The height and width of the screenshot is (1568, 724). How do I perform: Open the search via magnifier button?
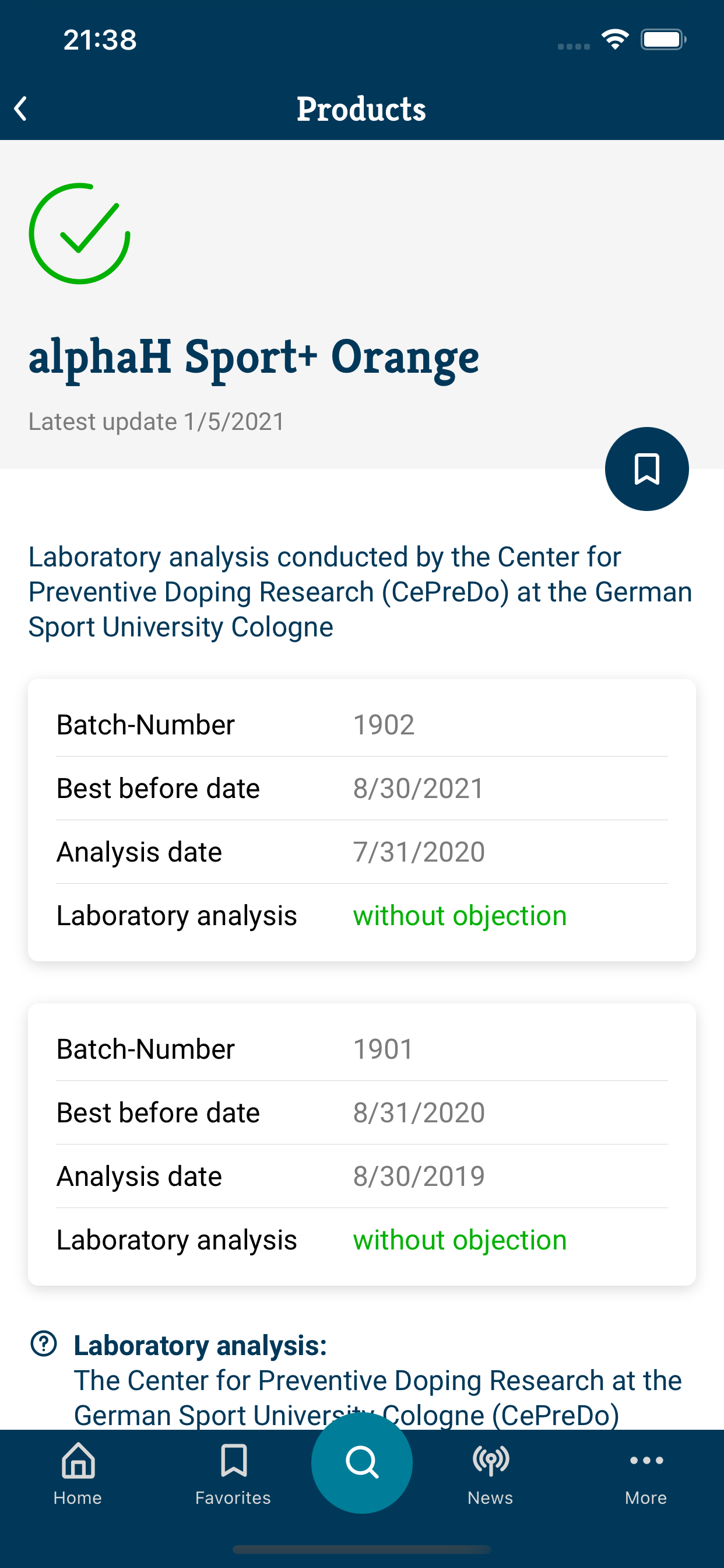[362, 1462]
